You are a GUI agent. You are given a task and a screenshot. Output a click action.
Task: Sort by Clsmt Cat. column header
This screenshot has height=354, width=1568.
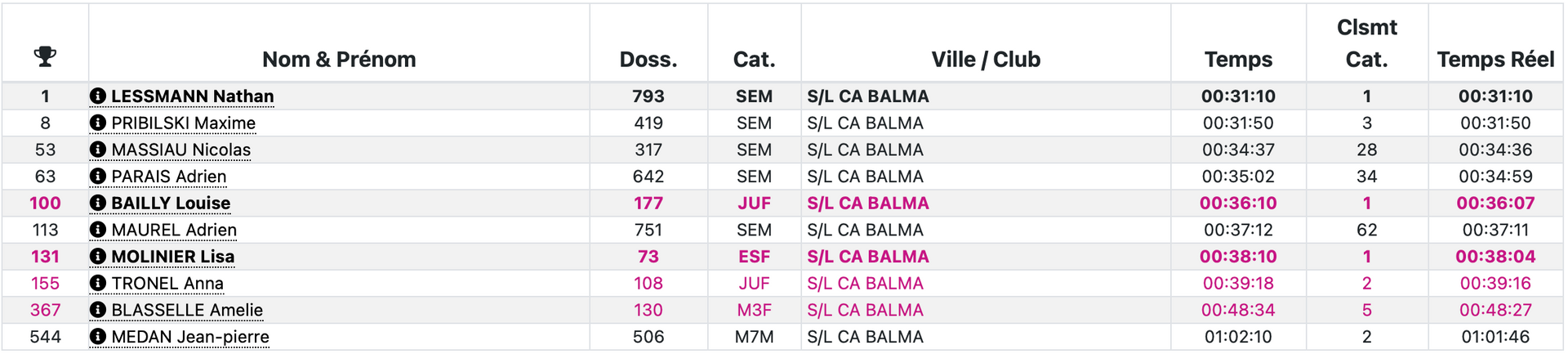(1366, 43)
